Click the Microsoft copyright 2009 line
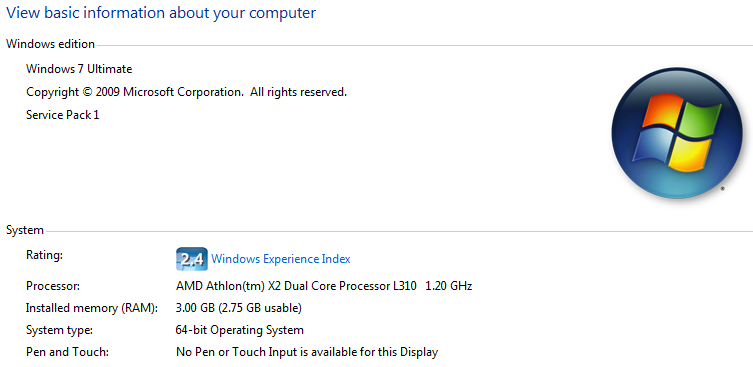Image resolution: width=753 pixels, height=367 pixels. pos(186,92)
